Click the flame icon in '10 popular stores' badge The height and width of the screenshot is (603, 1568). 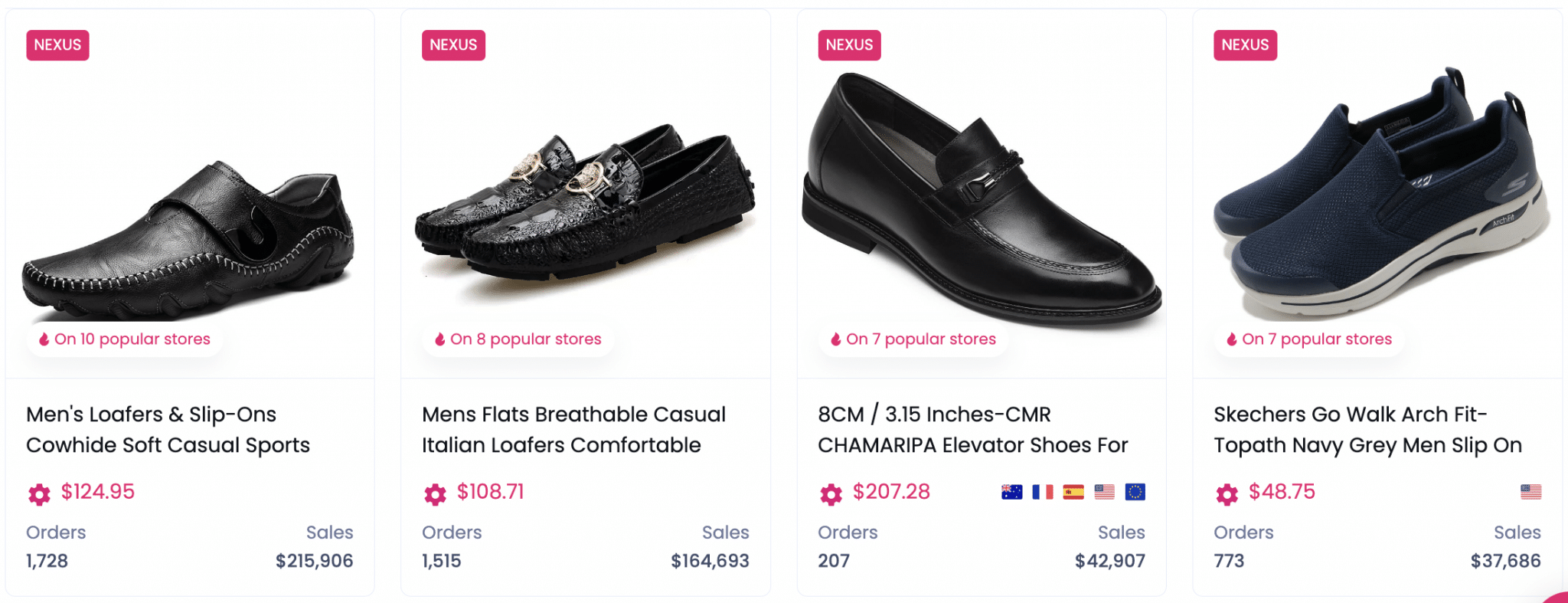click(x=44, y=339)
